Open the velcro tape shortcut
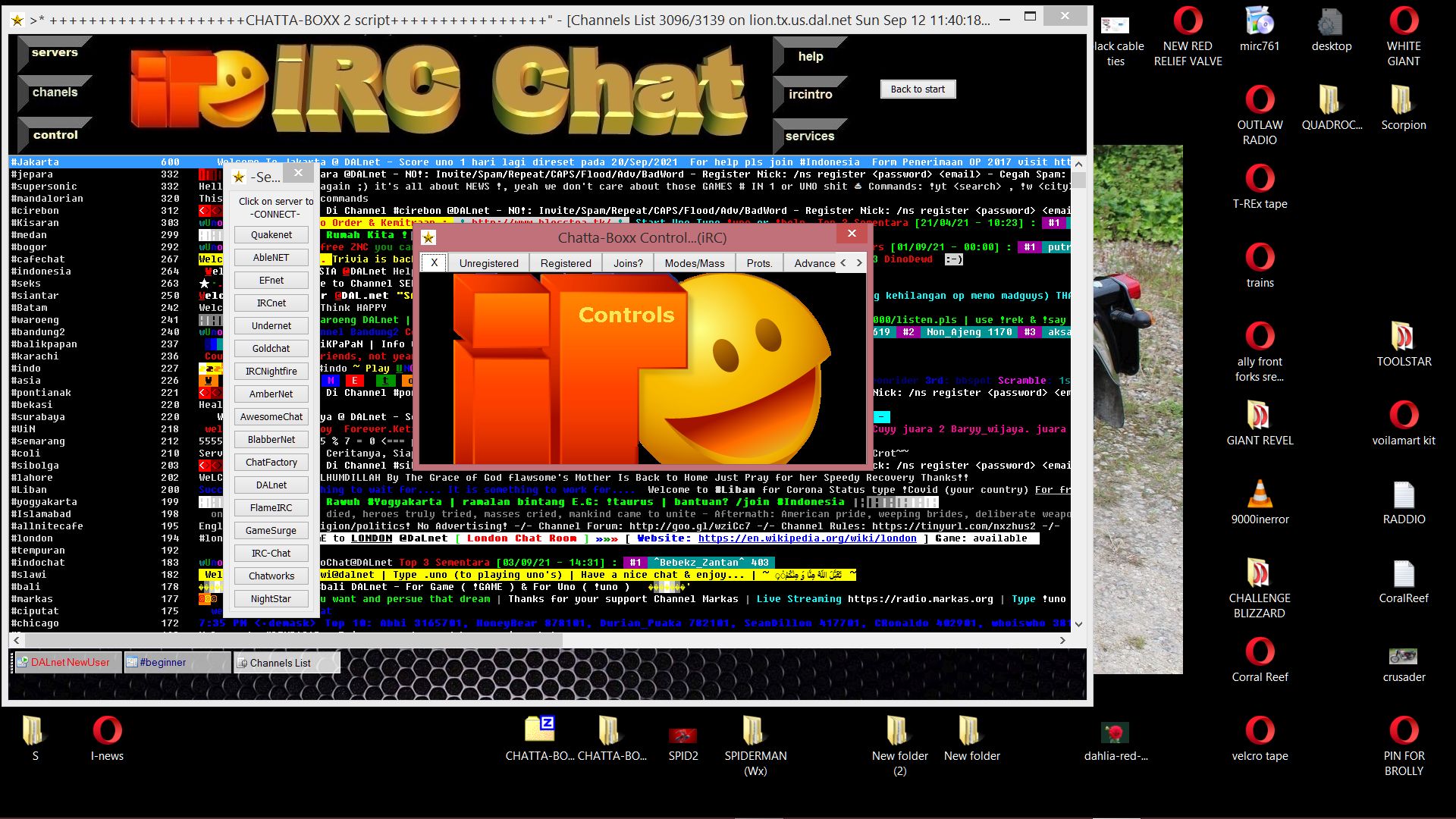This screenshot has height=819, width=1456. click(x=1260, y=740)
